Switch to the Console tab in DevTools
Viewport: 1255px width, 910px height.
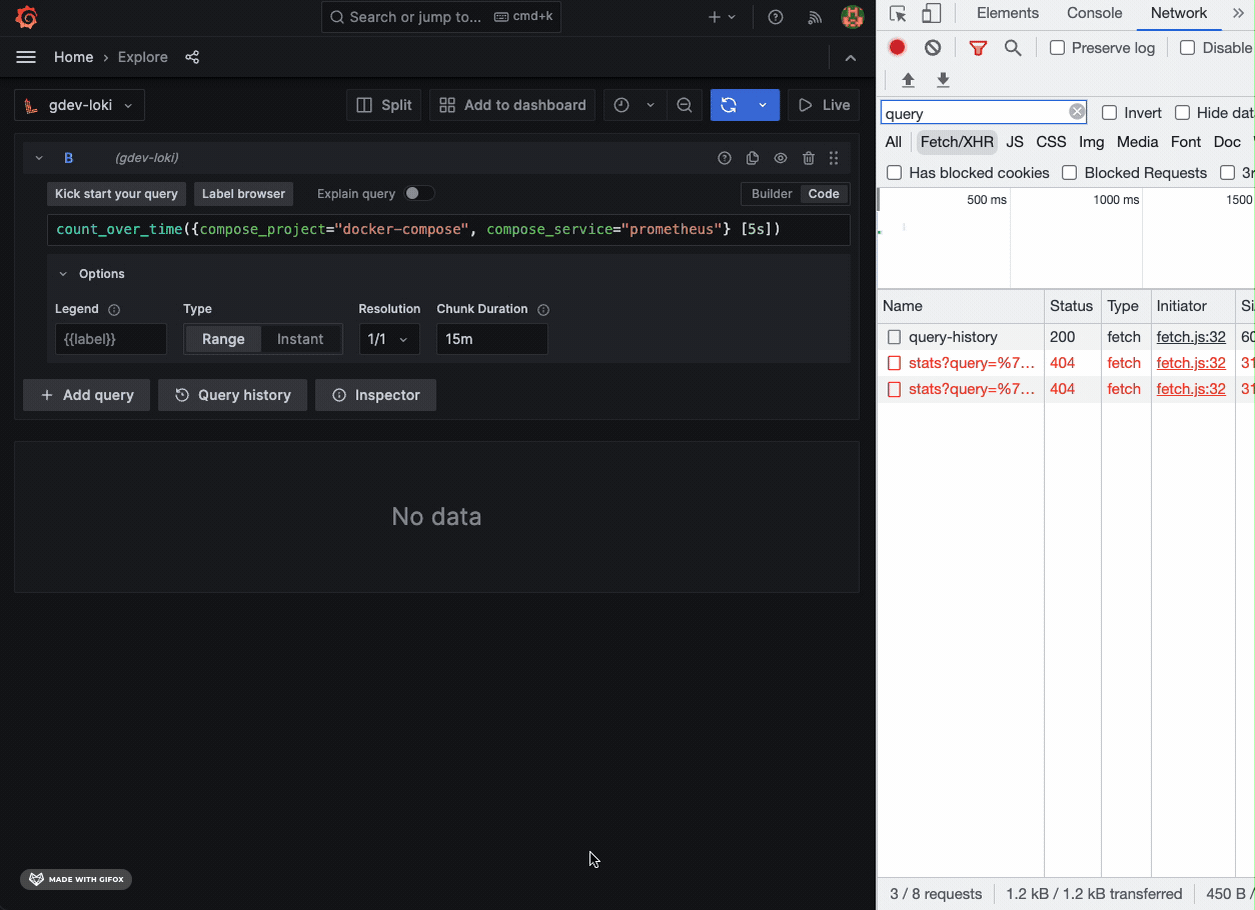pyautogui.click(x=1093, y=13)
